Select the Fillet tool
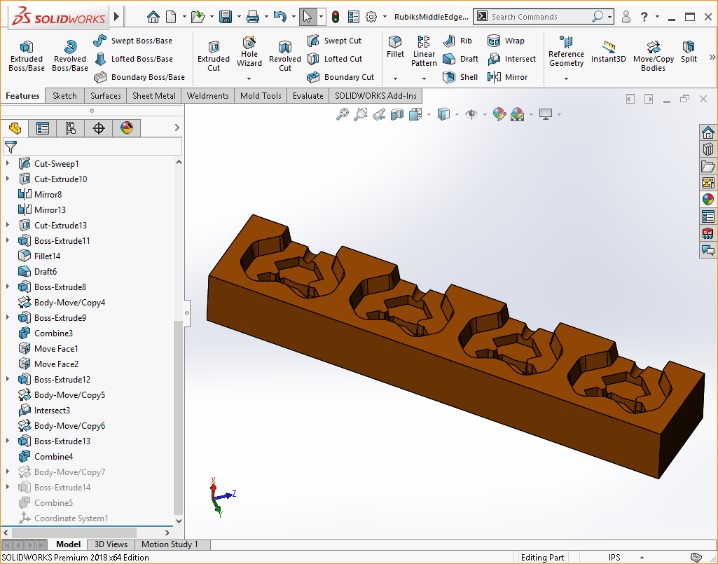Viewport: 718px width, 564px height. [x=395, y=47]
